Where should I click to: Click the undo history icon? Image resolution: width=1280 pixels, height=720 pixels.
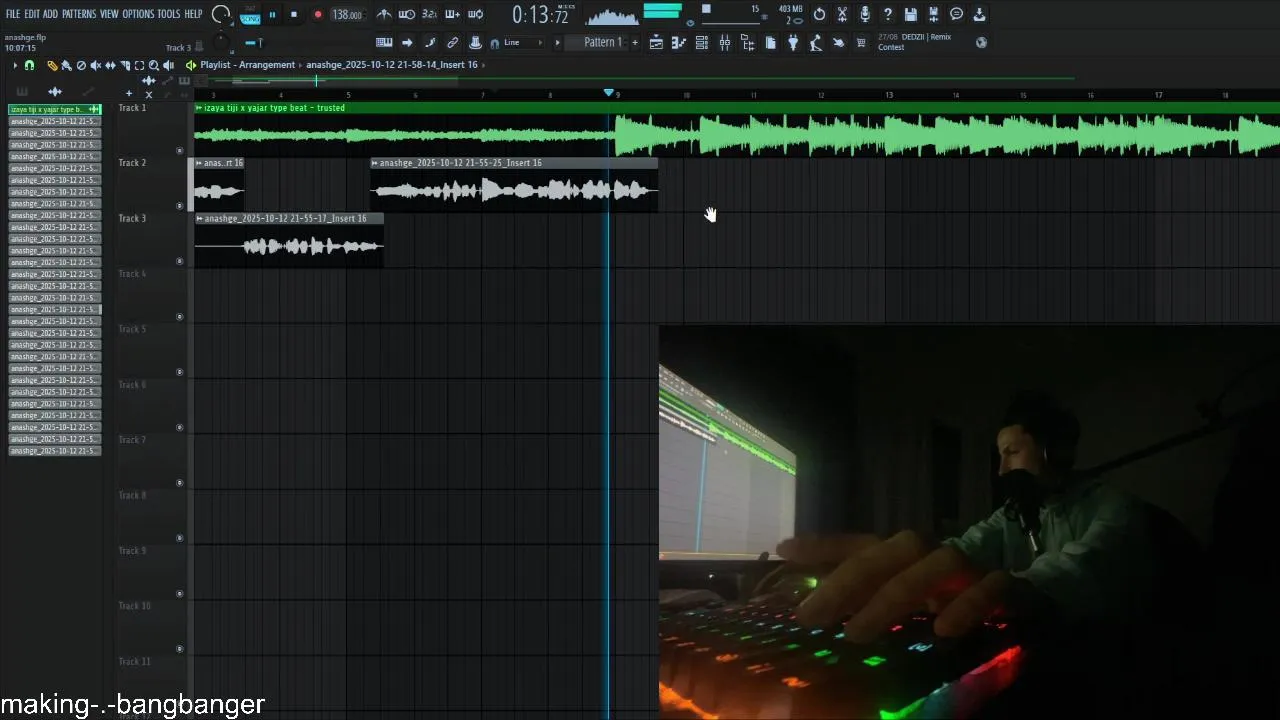819,14
